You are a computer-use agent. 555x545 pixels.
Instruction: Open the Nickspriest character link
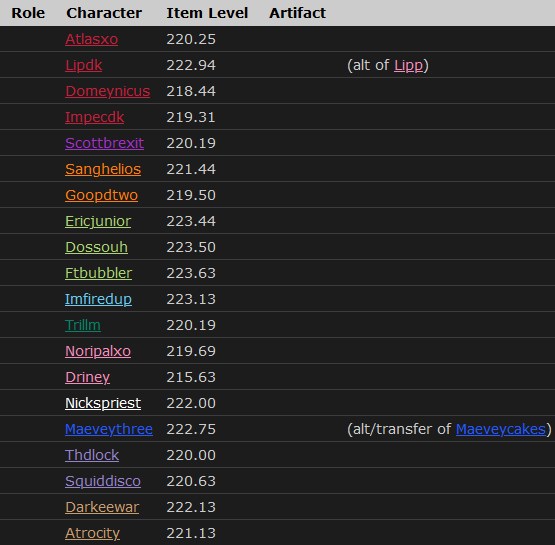click(103, 403)
